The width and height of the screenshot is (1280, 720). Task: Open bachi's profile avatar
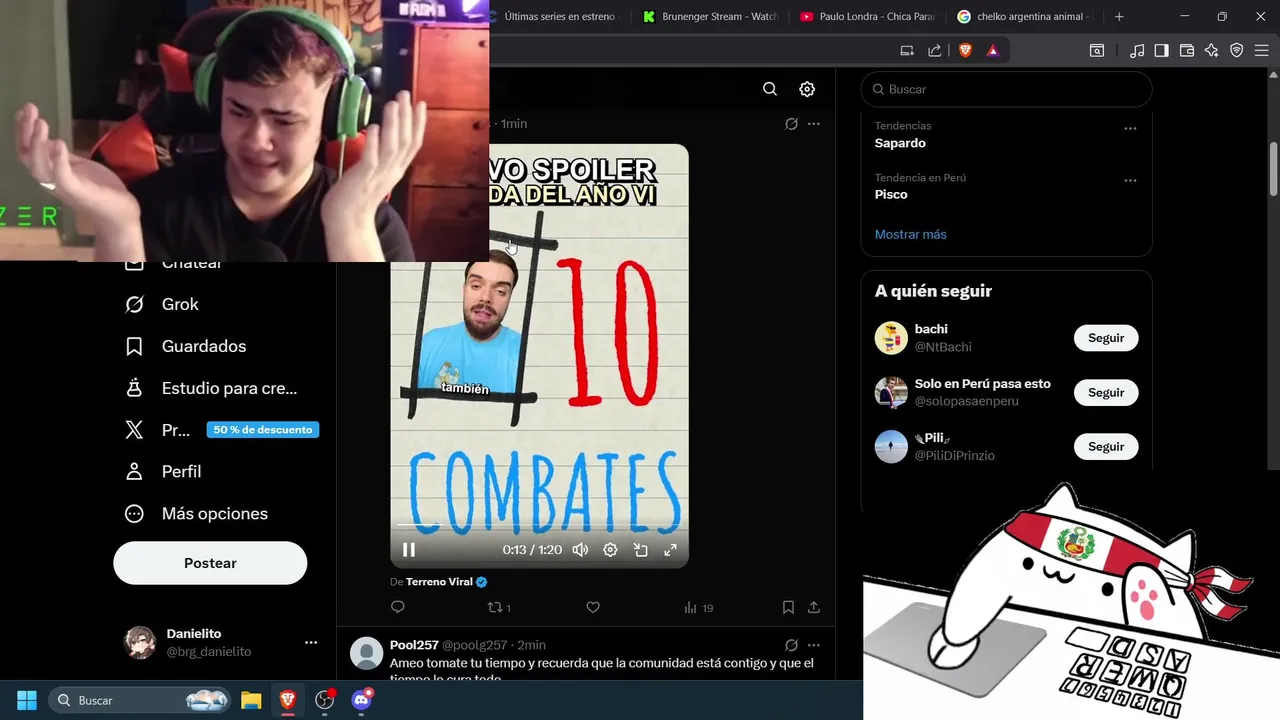tap(891, 338)
